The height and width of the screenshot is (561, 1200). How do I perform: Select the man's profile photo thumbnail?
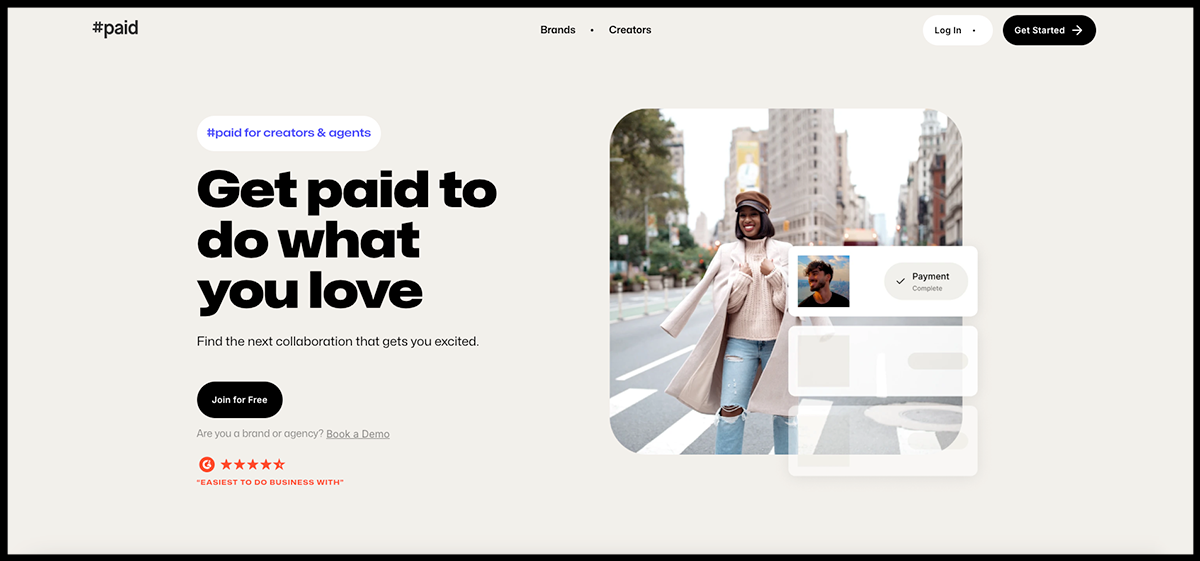(823, 281)
